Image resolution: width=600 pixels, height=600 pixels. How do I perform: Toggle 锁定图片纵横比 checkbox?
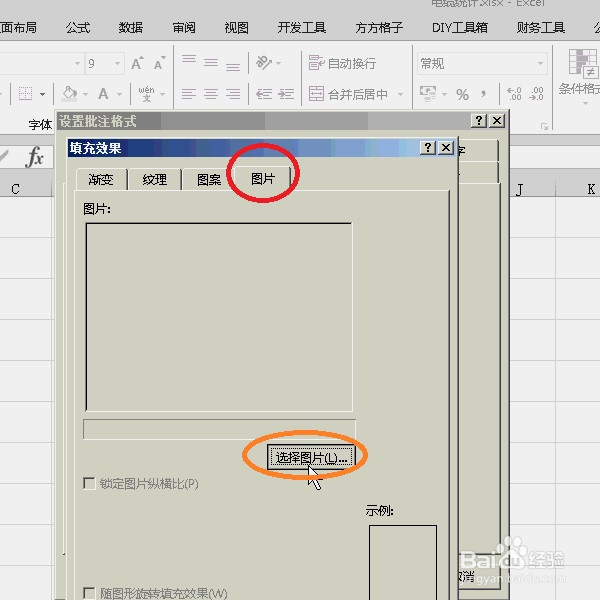(x=89, y=483)
